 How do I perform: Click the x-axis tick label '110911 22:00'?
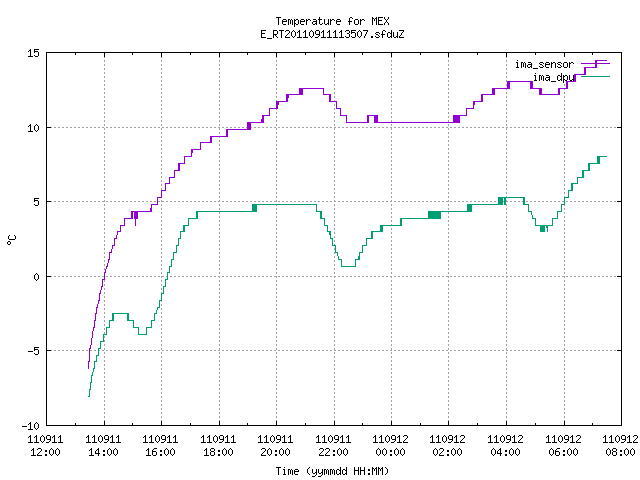point(333,445)
